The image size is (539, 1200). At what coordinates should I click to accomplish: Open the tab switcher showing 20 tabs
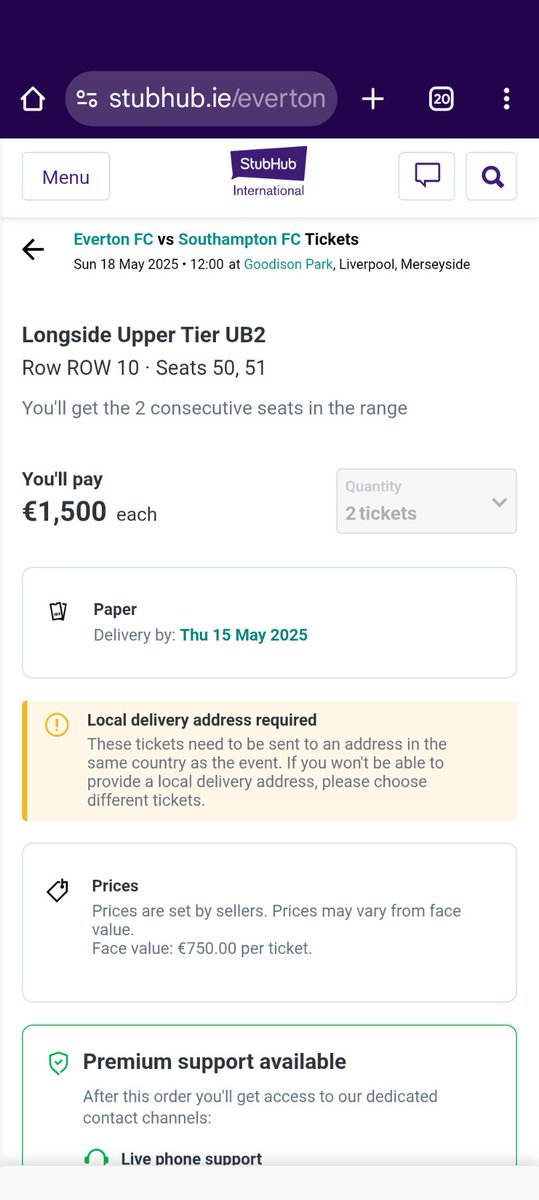pyautogui.click(x=441, y=99)
